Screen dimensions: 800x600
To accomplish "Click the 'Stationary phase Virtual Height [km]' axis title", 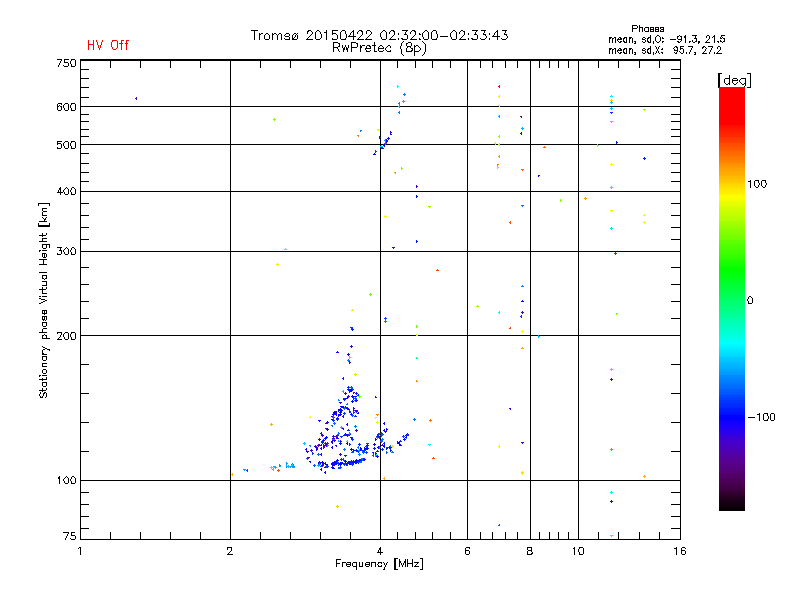I will tap(43, 300).
